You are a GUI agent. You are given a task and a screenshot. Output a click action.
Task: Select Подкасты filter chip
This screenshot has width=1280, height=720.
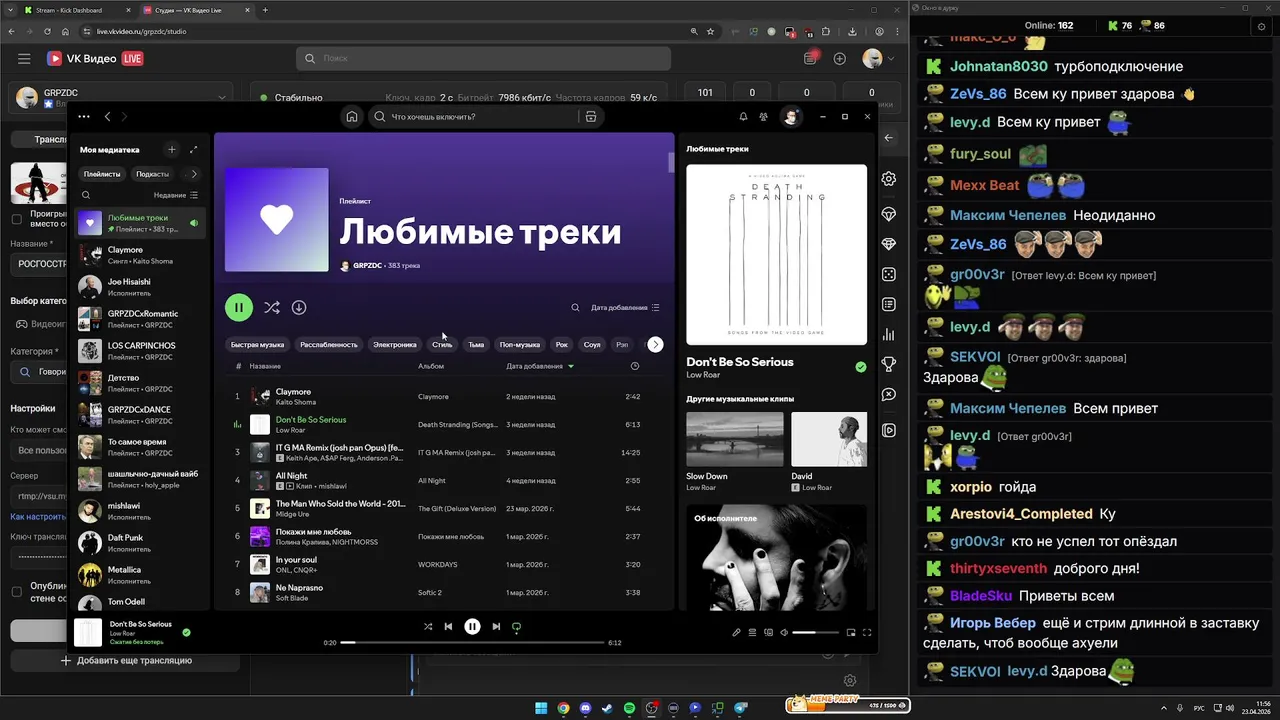(x=152, y=174)
